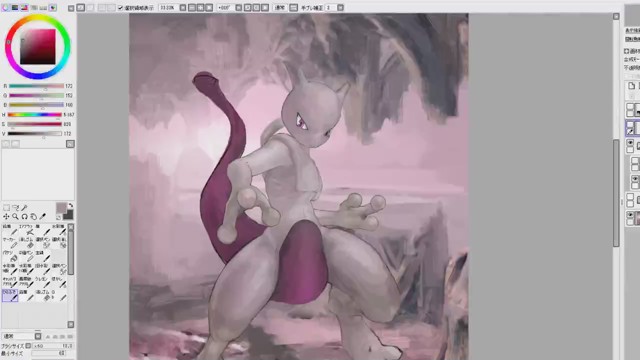Choose the ぼかし blur tool
Screen dimensions: 640x360
pyautogui.click(x=59, y=282)
